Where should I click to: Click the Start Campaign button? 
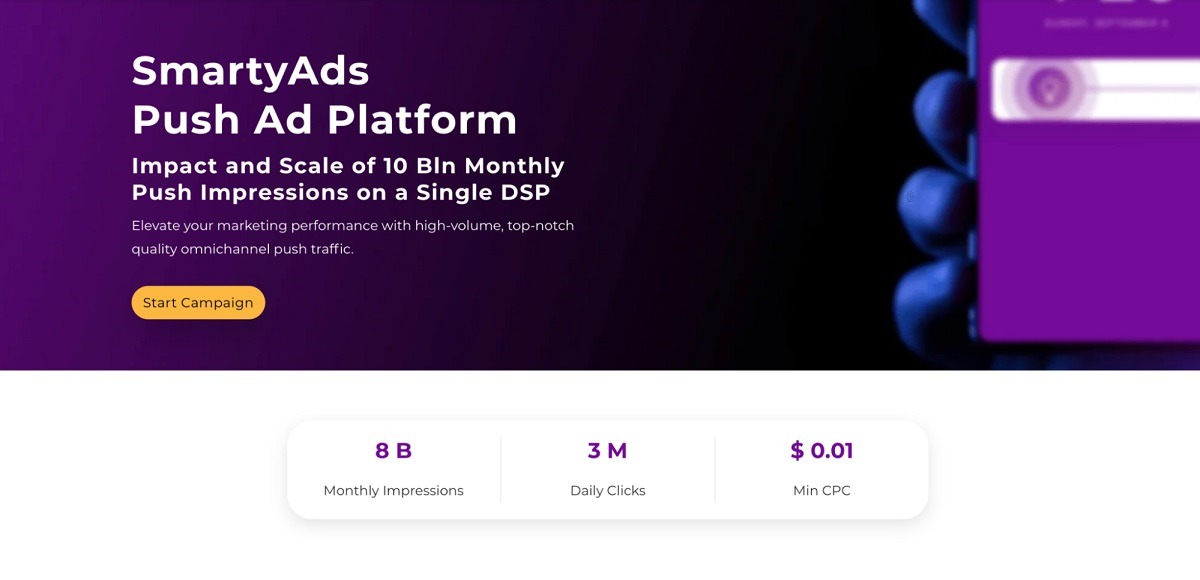pyautogui.click(x=198, y=303)
